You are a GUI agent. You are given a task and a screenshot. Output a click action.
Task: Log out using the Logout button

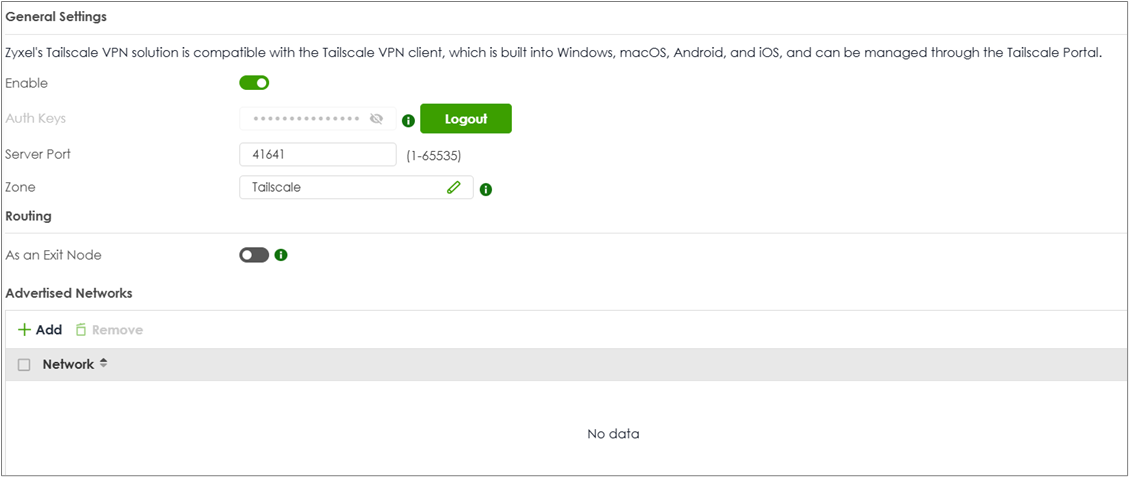[x=466, y=119]
